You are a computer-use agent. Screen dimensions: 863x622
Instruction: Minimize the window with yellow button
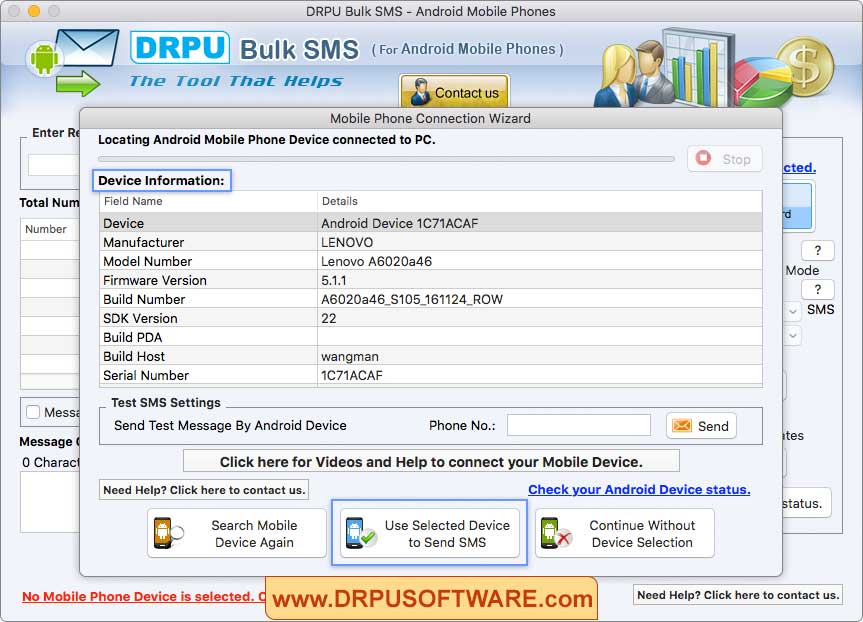(x=34, y=10)
